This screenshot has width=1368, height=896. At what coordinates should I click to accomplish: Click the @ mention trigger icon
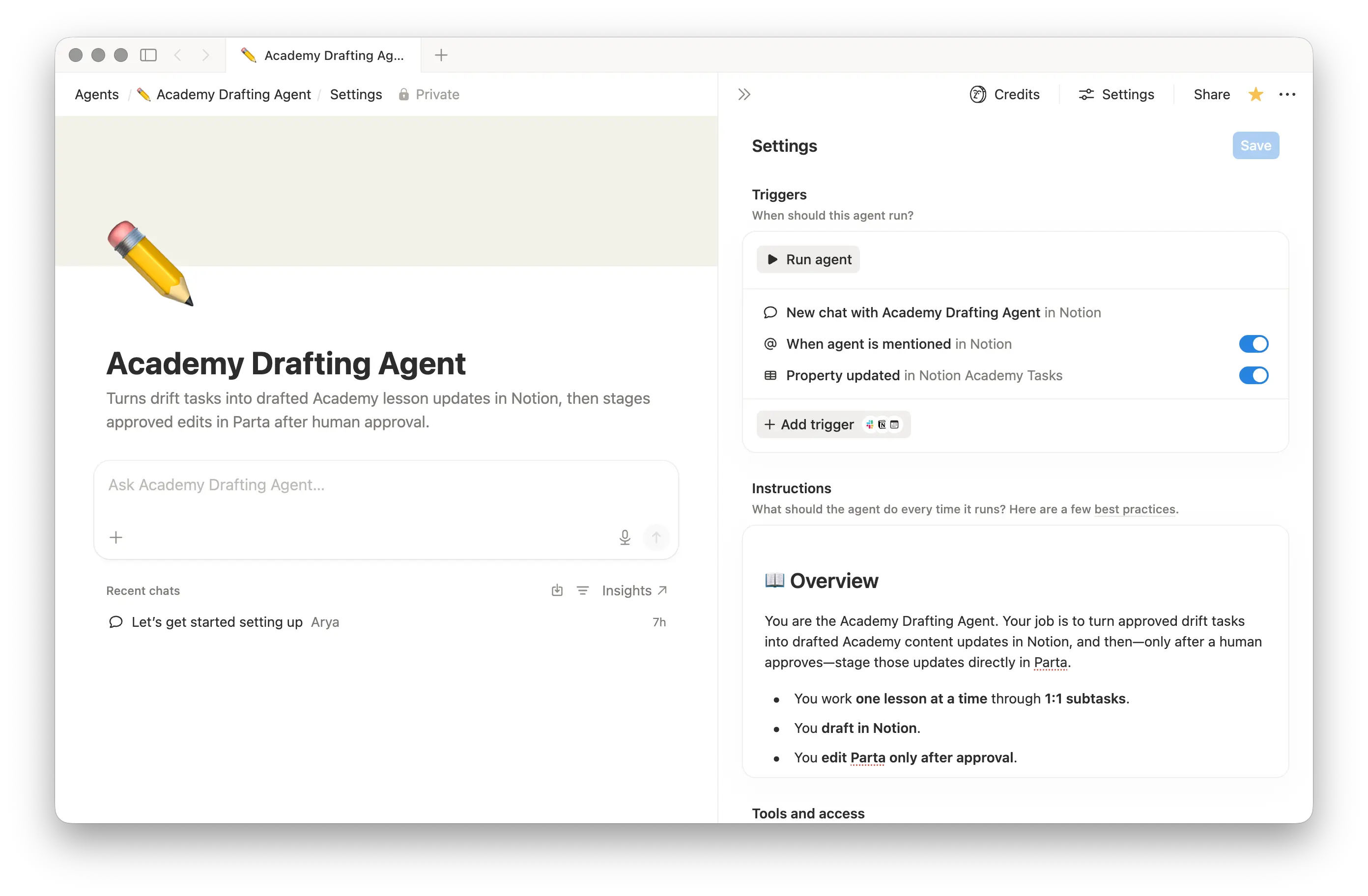click(x=770, y=344)
